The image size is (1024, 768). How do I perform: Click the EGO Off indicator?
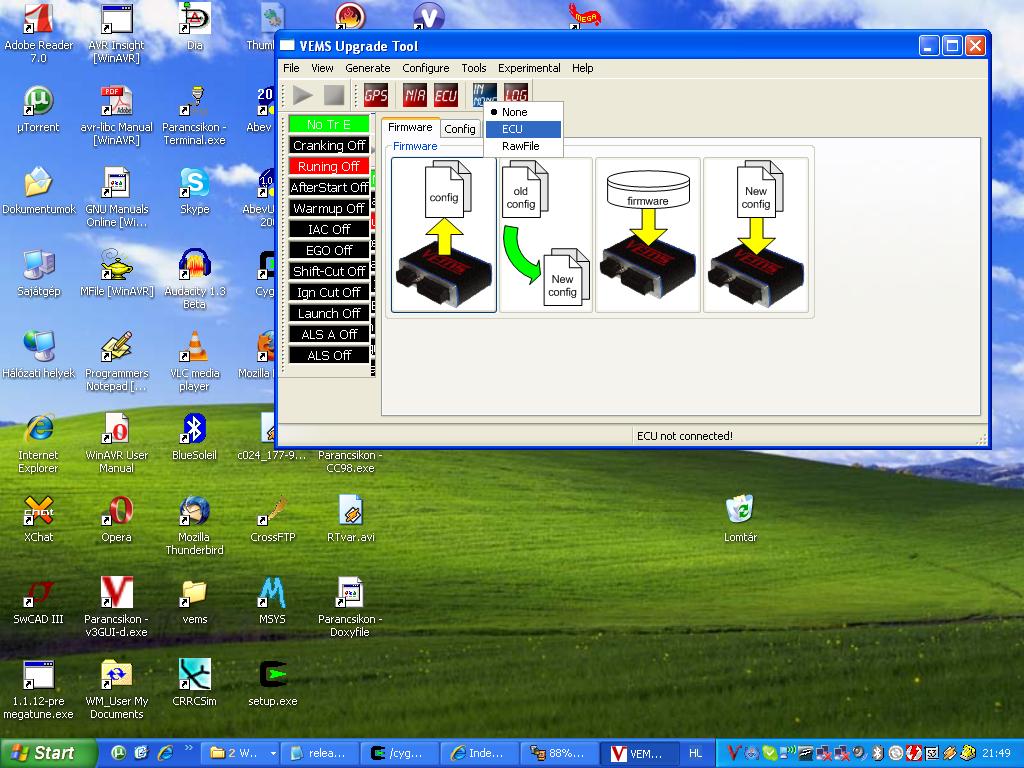point(329,250)
